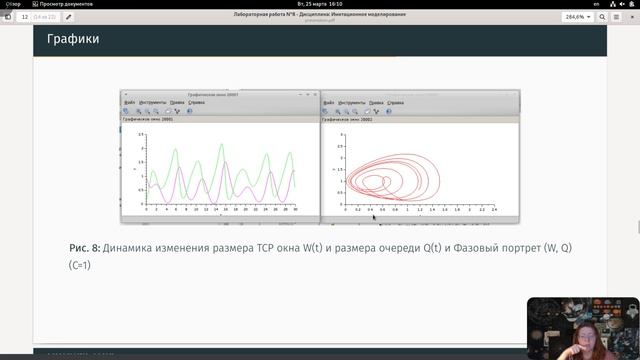Viewport: 640px width, 360px height.
Task: Open the 284,6% zoom level dropdown
Action: [578, 17]
